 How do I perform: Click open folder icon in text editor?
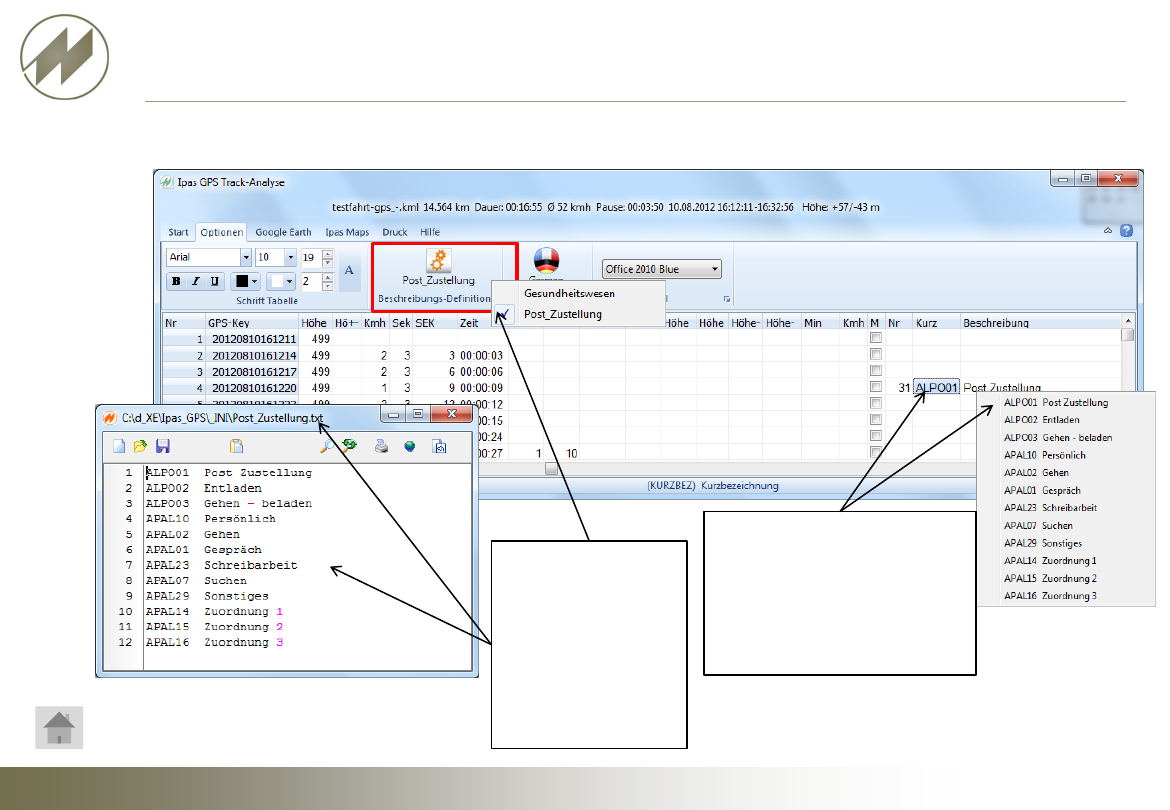tap(140, 446)
